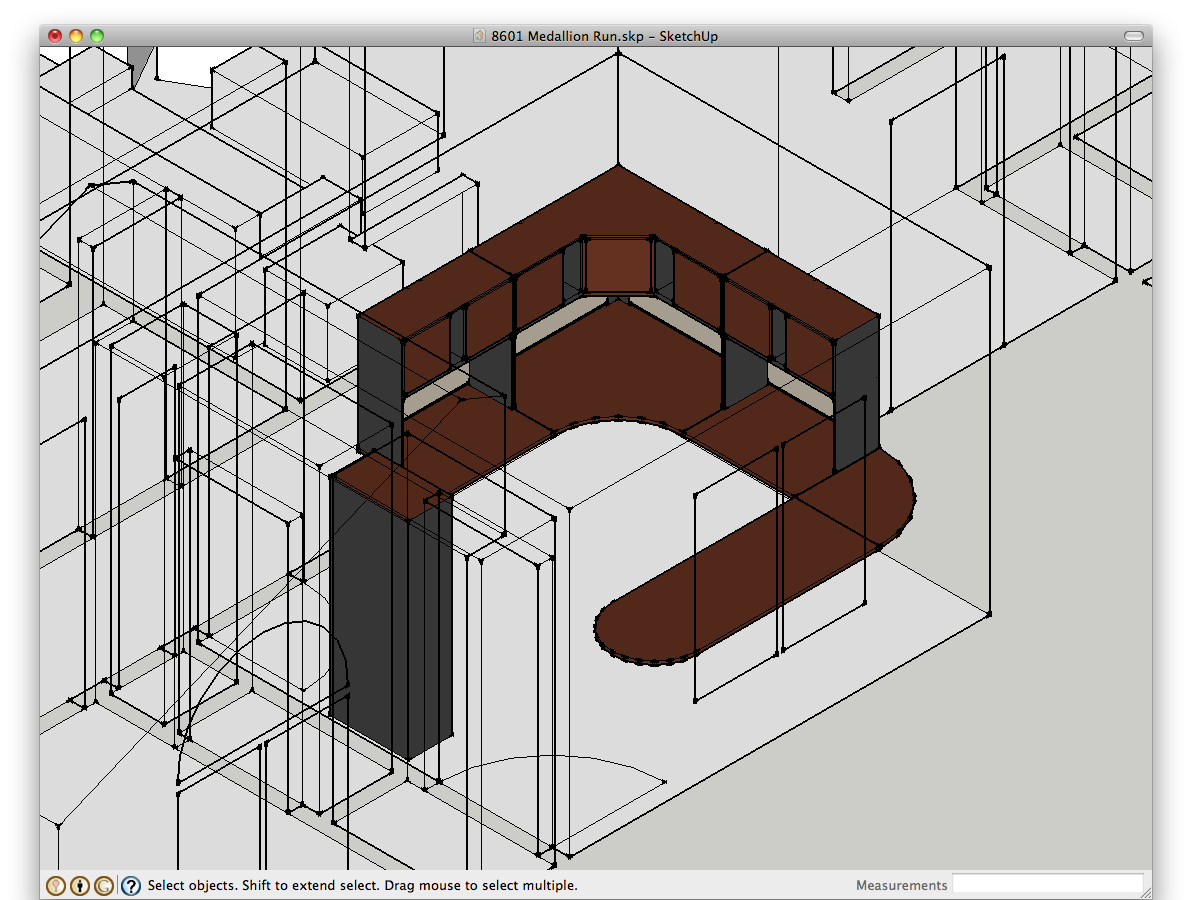This screenshot has height=900, width=1192.
Task: Select the dark gray left end panel of hutch
Action: (378, 385)
